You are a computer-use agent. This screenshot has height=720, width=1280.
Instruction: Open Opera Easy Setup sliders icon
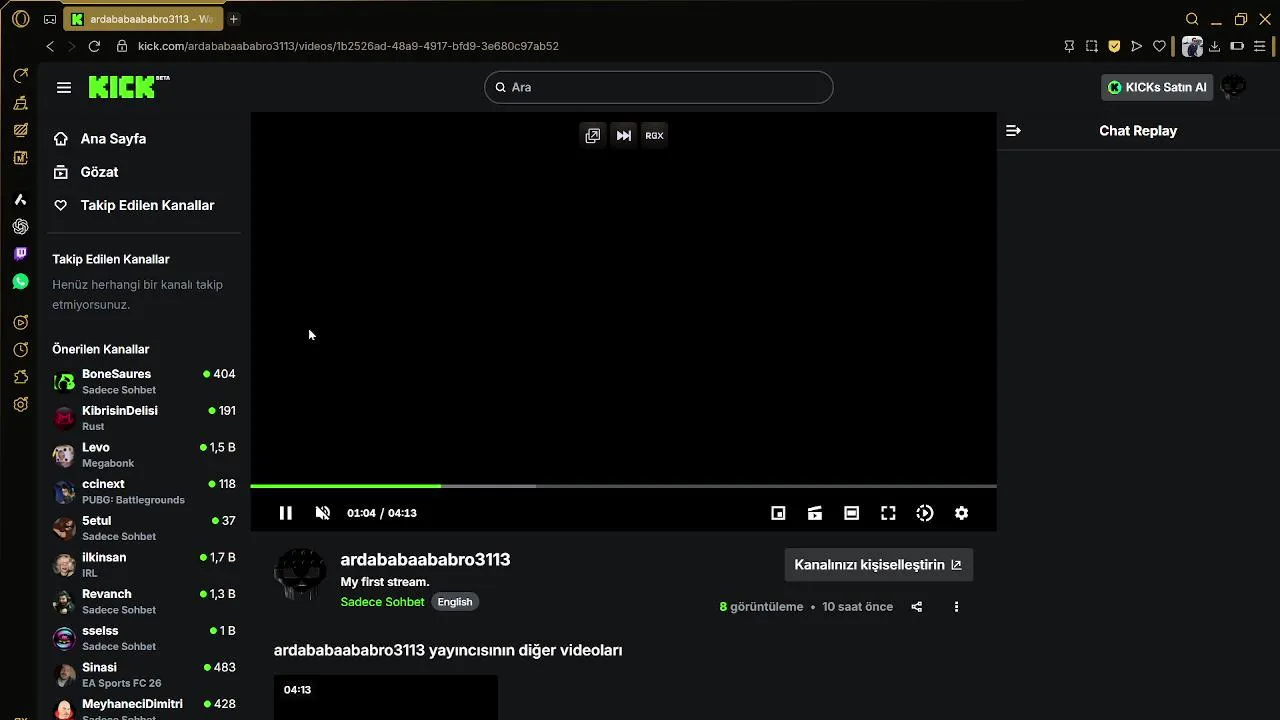[1260, 46]
